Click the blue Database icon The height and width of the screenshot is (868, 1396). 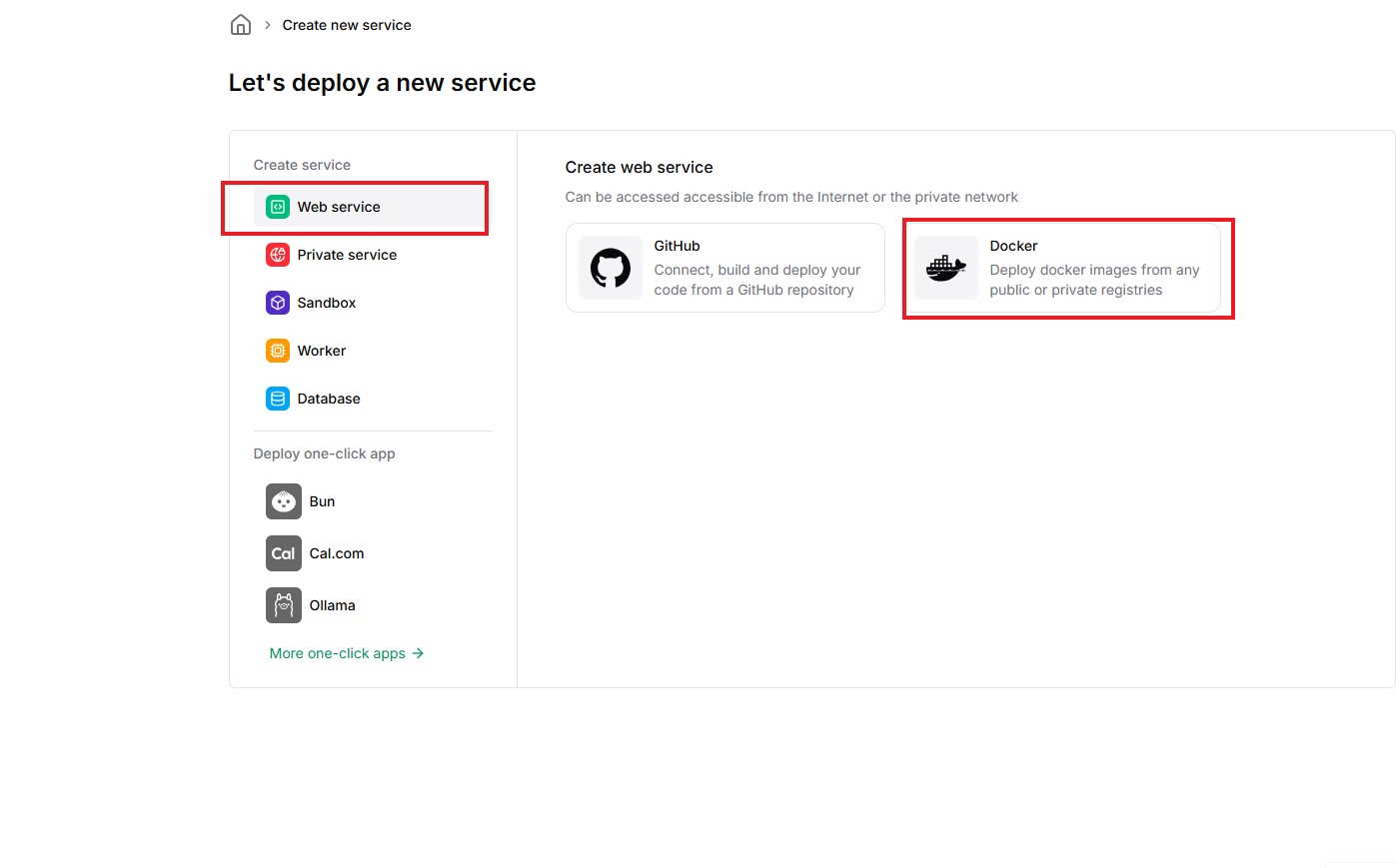coord(278,399)
